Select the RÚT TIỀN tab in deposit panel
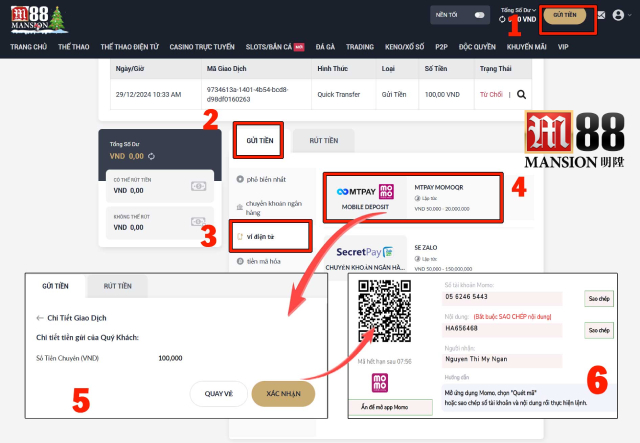The image size is (640, 443). tap(324, 140)
